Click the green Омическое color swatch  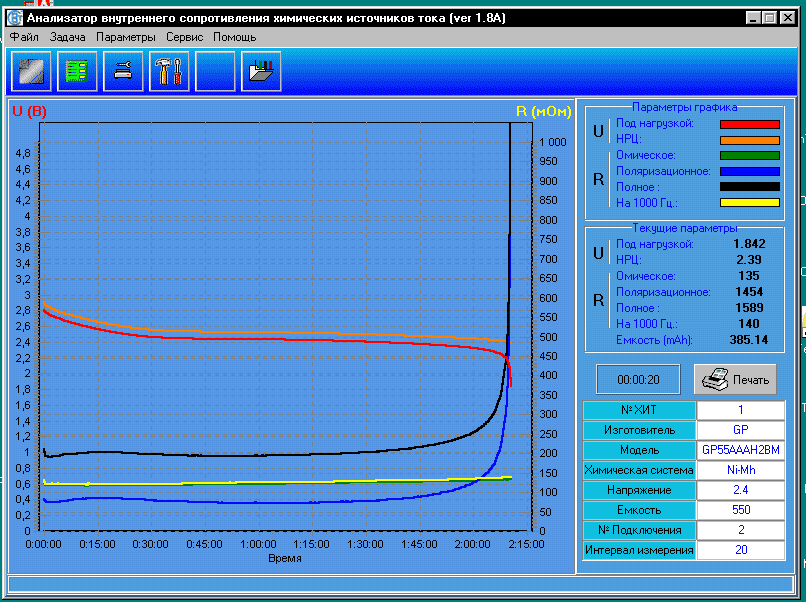coord(750,156)
